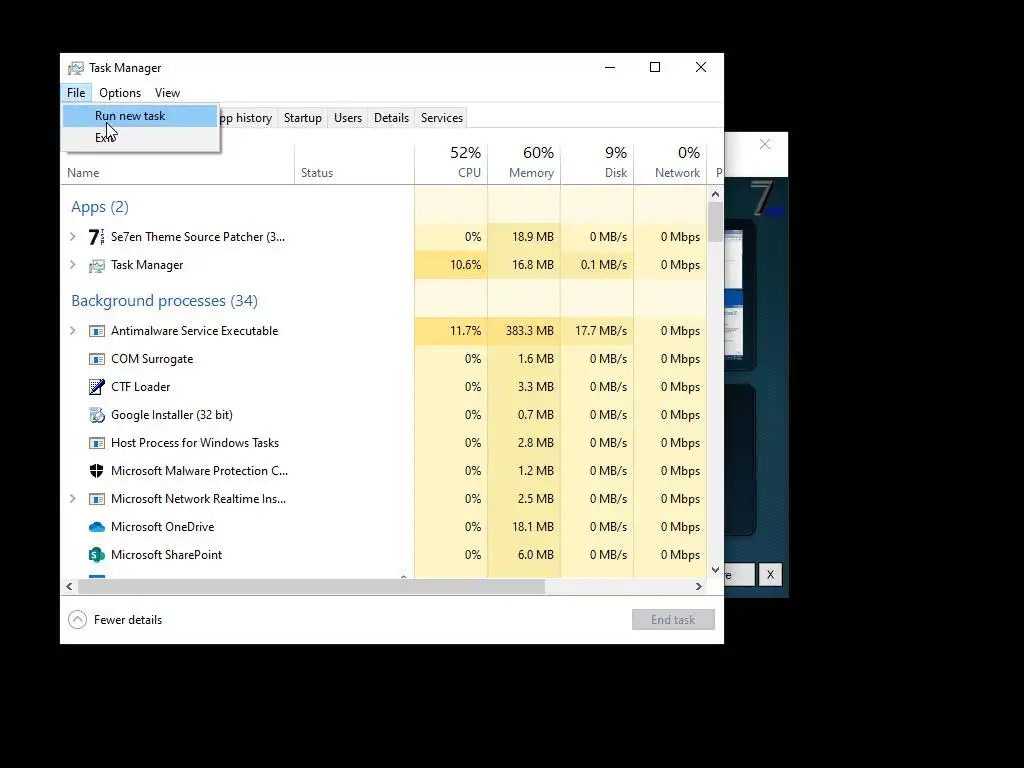
Task: Click the horizontal scrollbar thumb
Action: 312,586
